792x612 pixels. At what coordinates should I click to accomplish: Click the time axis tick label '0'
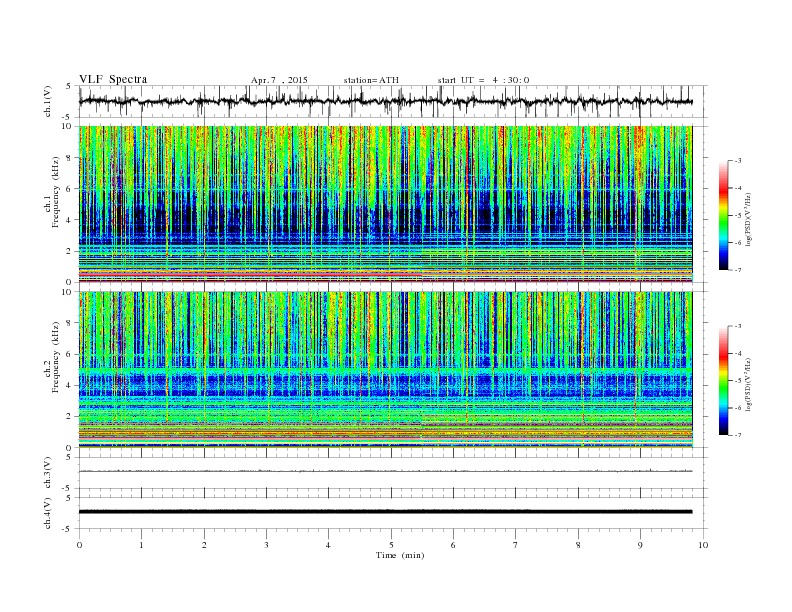coord(79,545)
